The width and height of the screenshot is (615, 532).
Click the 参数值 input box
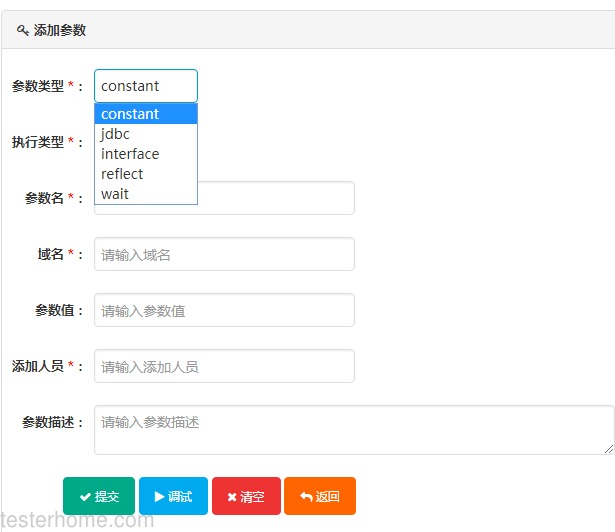click(224, 310)
